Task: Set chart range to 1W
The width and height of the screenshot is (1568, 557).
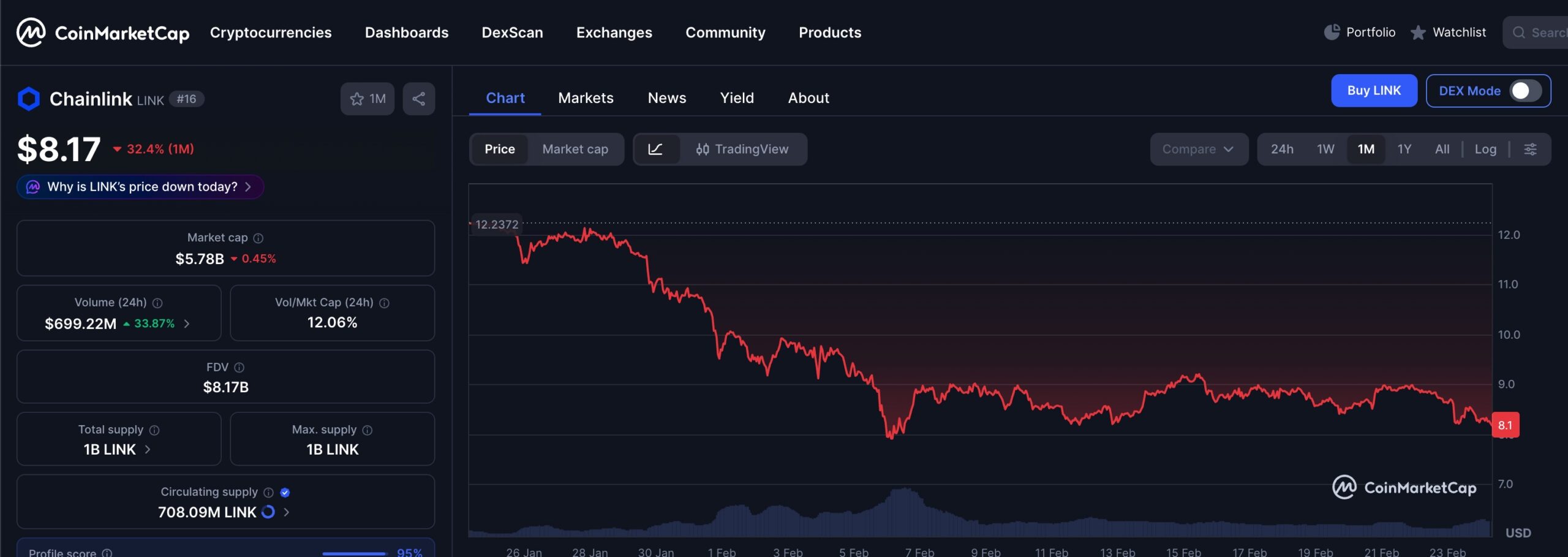Action: [1325, 149]
